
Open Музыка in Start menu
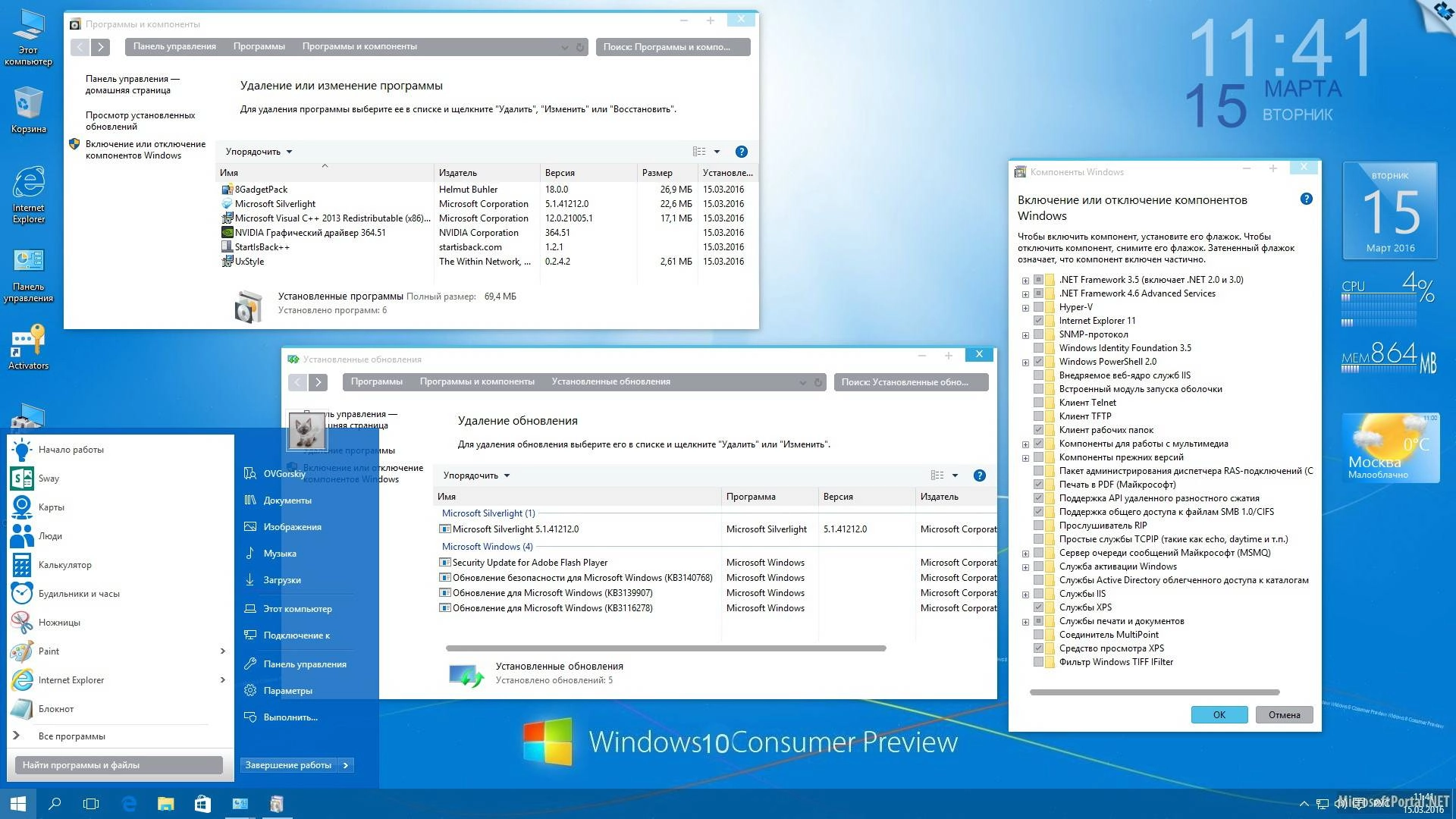[280, 554]
